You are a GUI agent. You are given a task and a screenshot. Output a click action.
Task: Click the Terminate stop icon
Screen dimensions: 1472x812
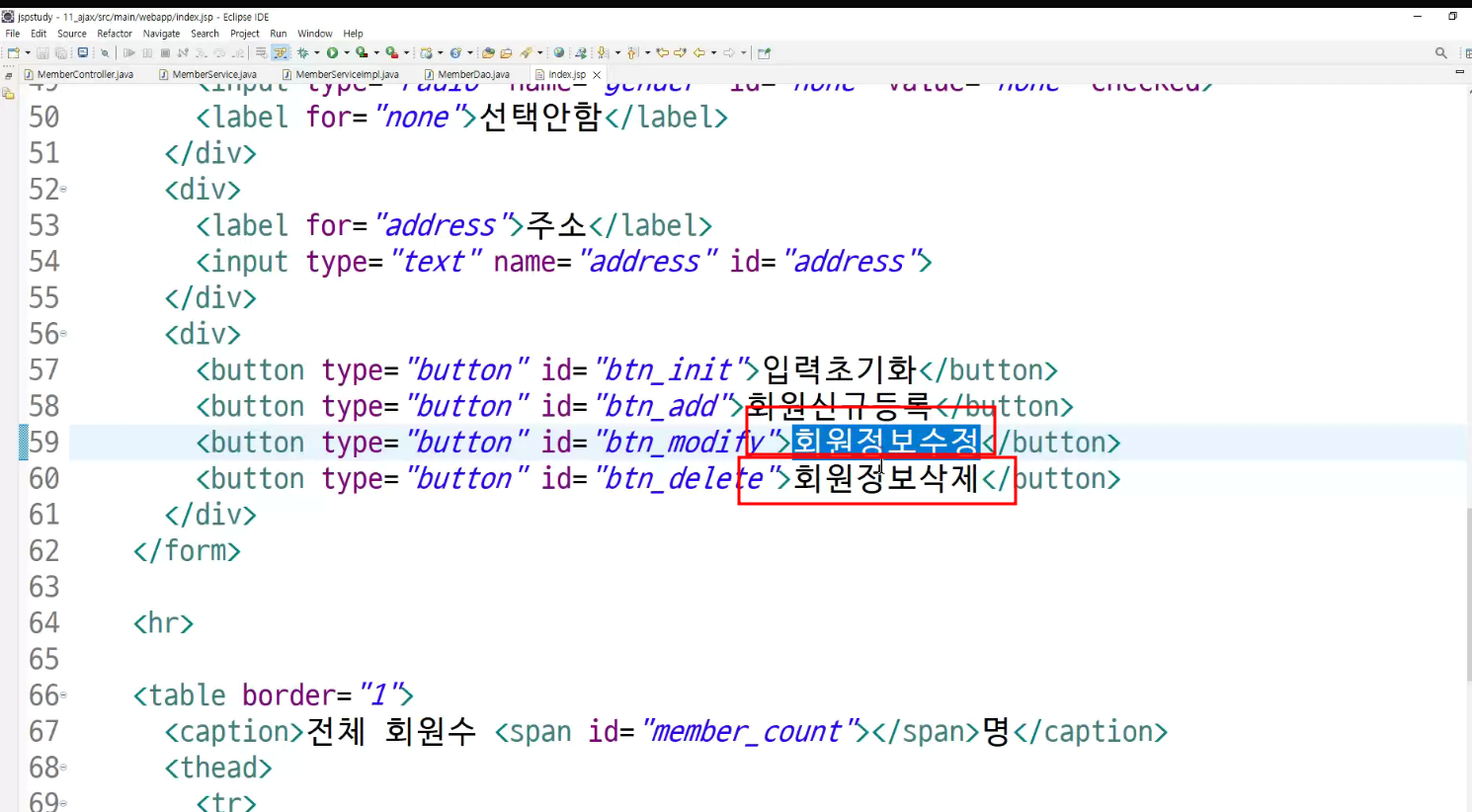coord(165,52)
